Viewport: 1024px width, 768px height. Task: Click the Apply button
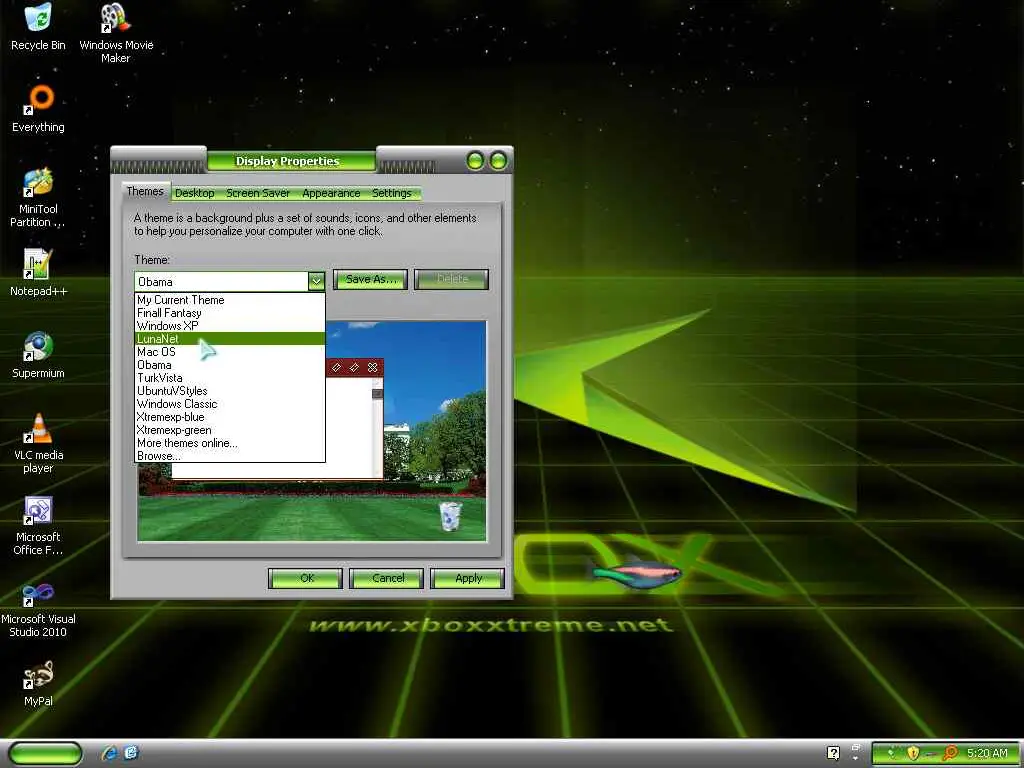468,579
